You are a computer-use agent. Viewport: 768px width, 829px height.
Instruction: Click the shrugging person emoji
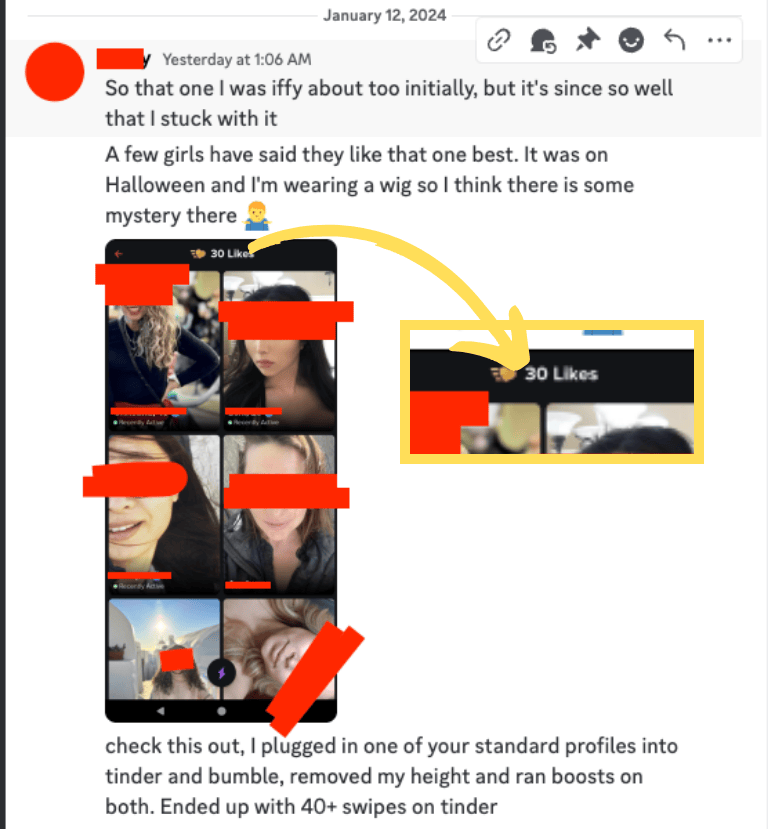[x=257, y=216]
